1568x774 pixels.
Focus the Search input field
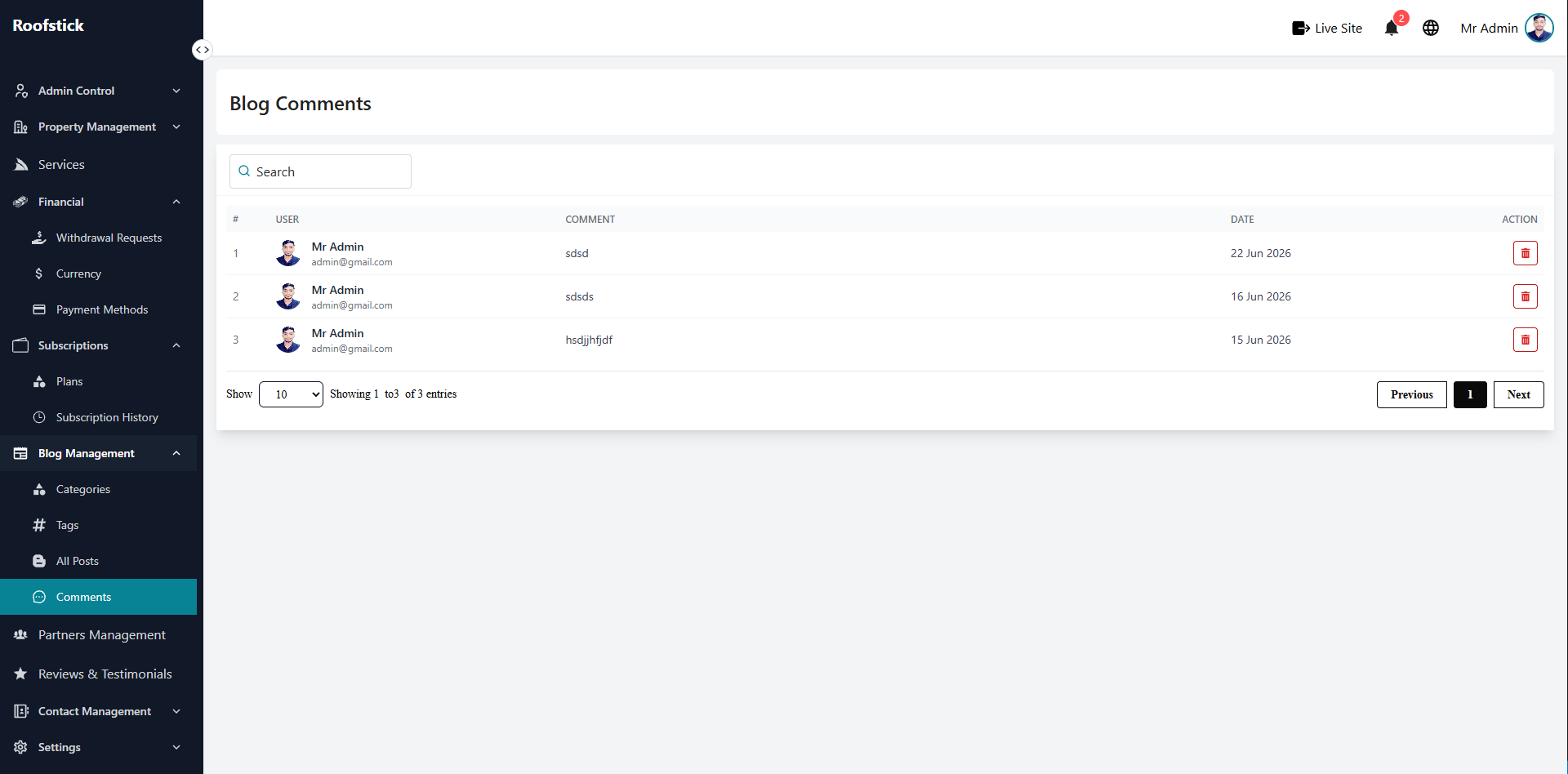pyautogui.click(x=320, y=171)
